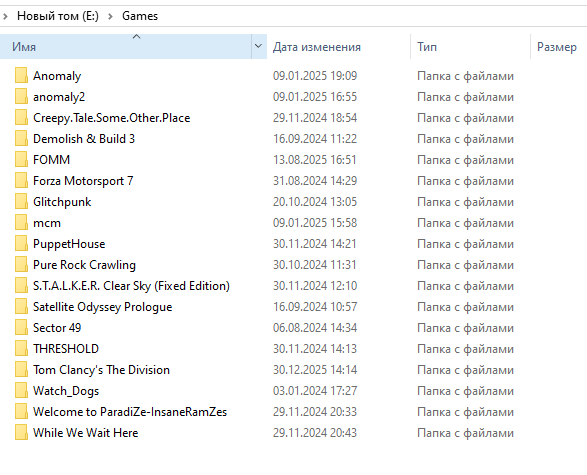Select the Glitchpunk folder name
The image size is (587, 475).
(x=62, y=202)
